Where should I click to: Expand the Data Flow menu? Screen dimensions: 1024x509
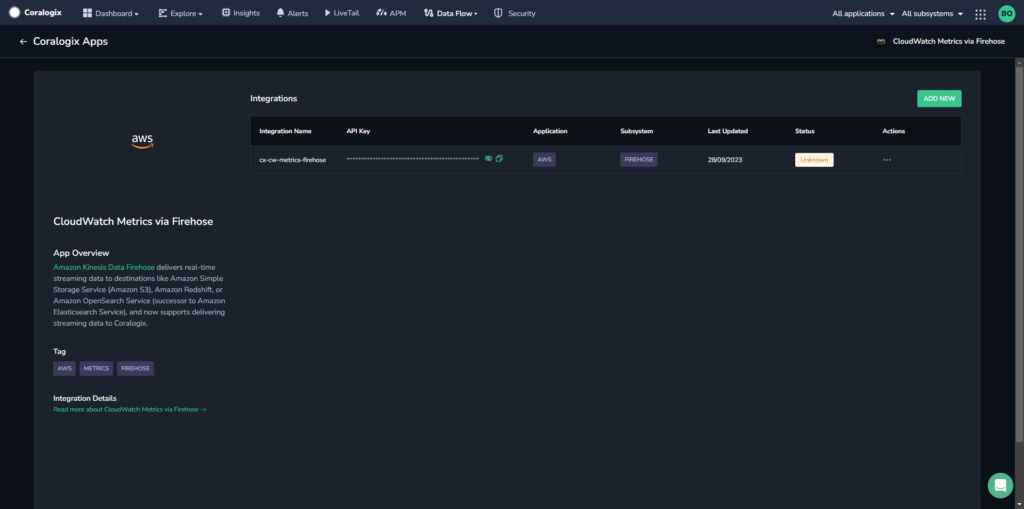coord(451,13)
